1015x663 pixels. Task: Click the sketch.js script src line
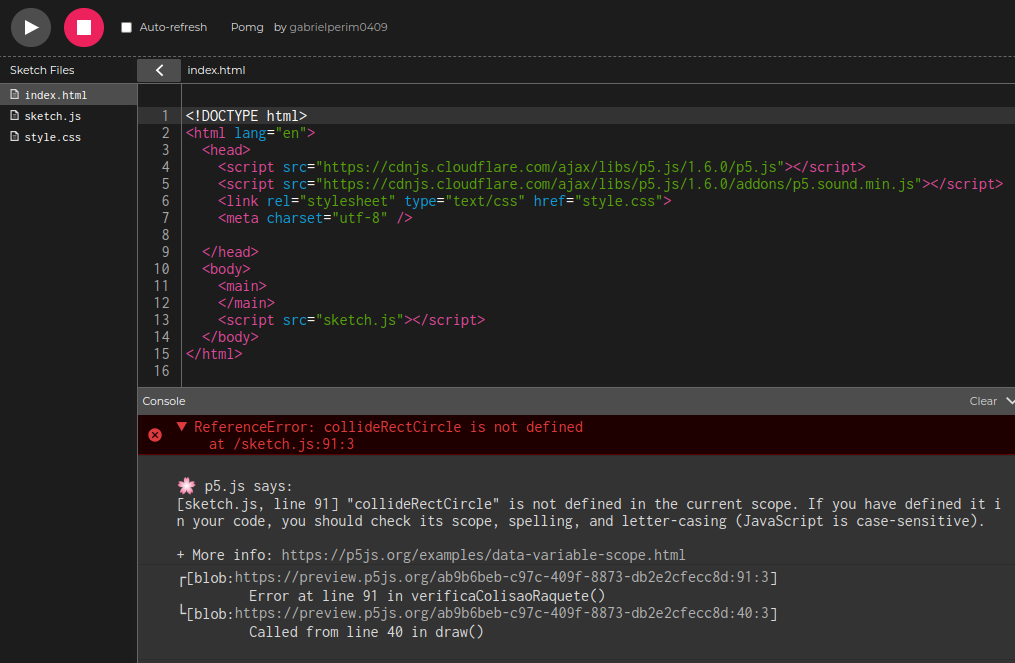(x=351, y=320)
